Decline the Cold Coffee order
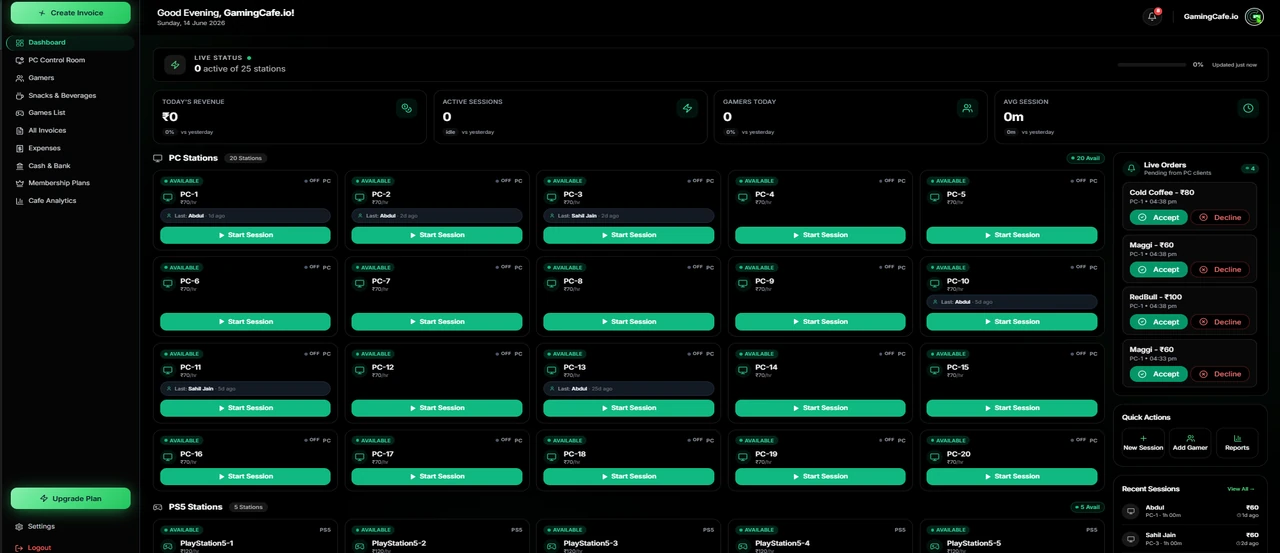1280x553 pixels. 1220,217
